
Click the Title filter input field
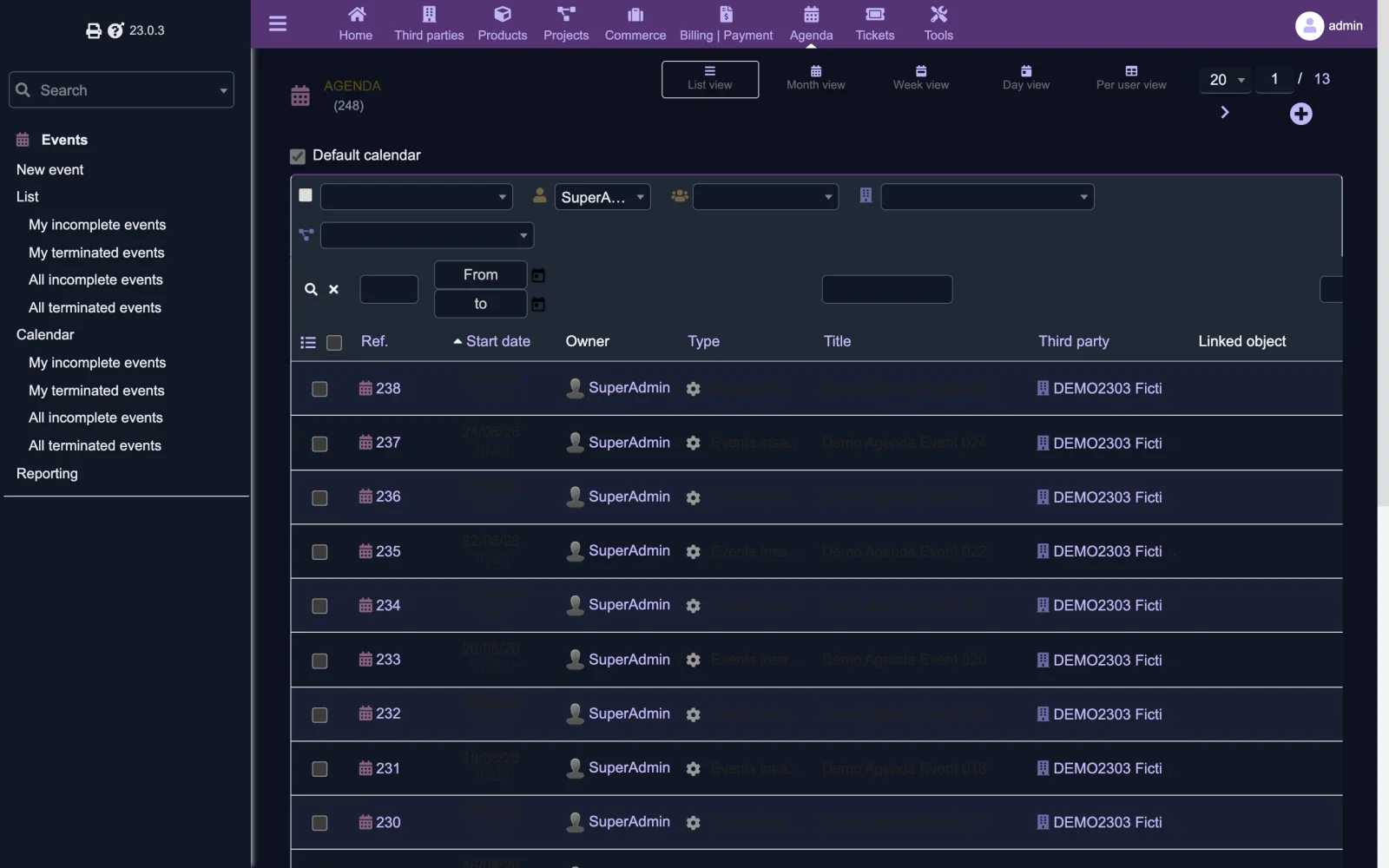coord(887,289)
